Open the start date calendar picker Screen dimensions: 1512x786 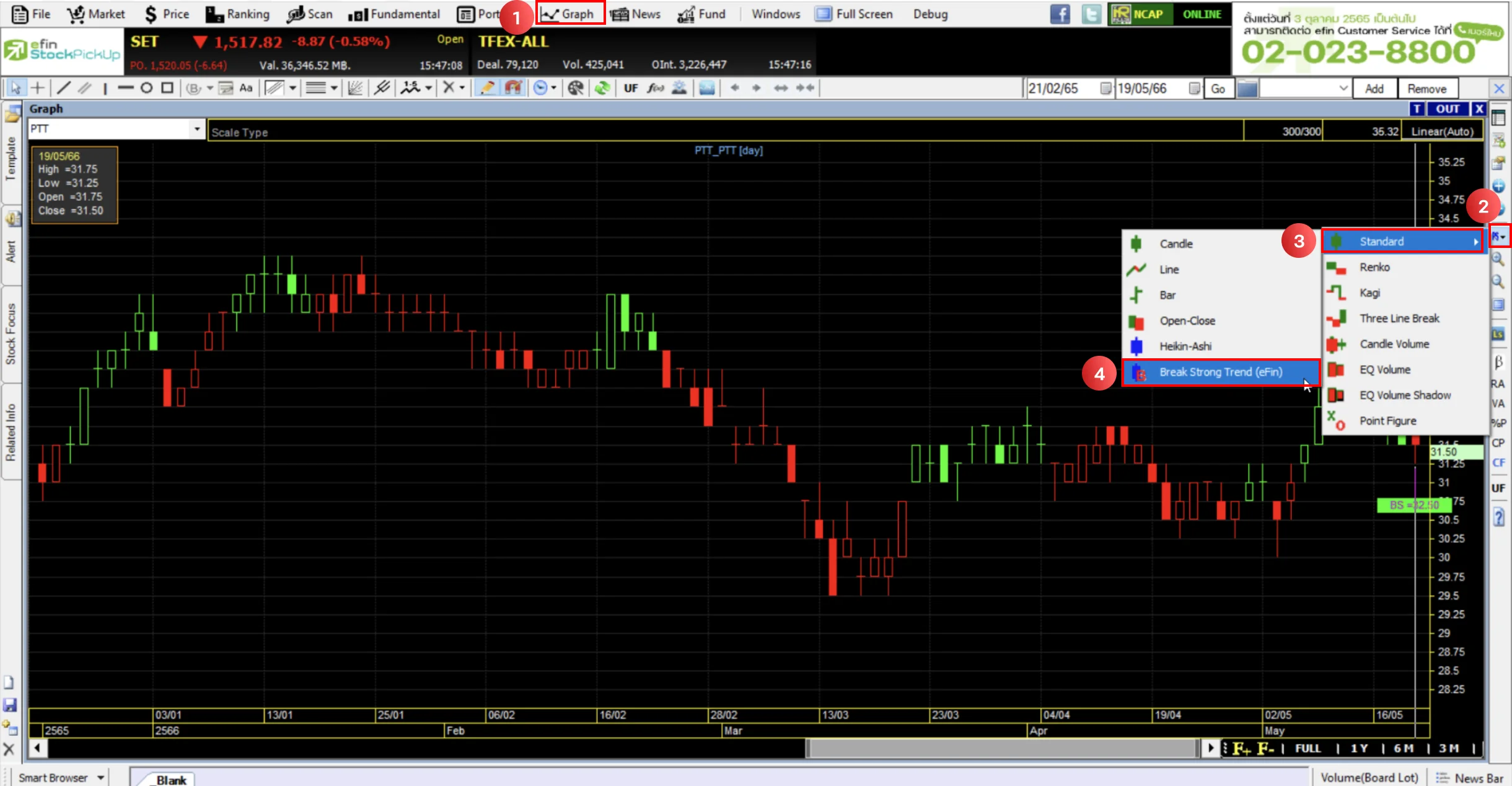pyautogui.click(x=1105, y=89)
